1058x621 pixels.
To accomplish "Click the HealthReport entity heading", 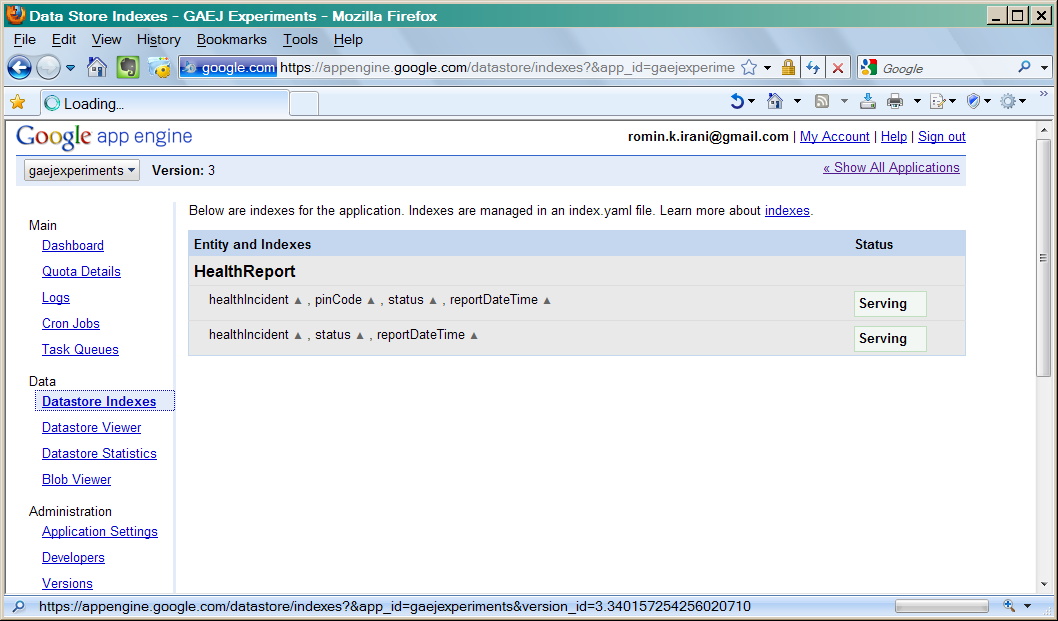I will 245,271.
